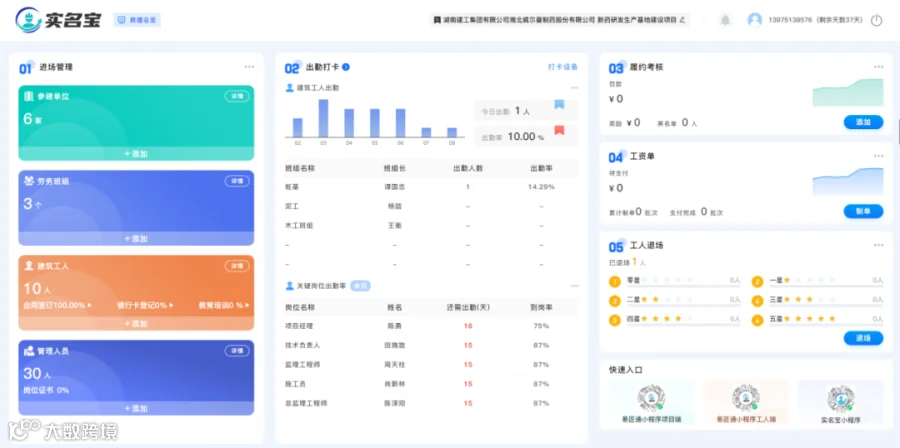Open 详情 on the 参建单位 card
This screenshot has width=900, height=448.
pyautogui.click(x=237, y=96)
